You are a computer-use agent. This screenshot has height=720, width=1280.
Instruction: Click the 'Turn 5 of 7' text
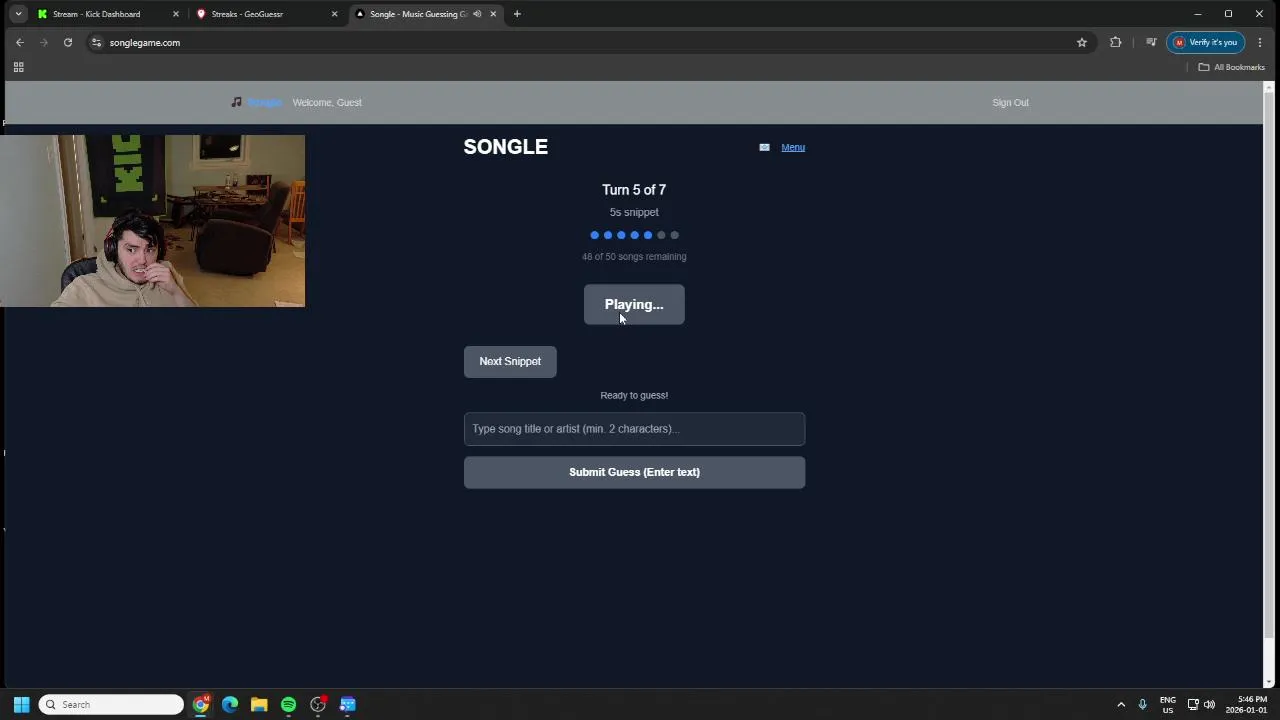pyautogui.click(x=634, y=190)
